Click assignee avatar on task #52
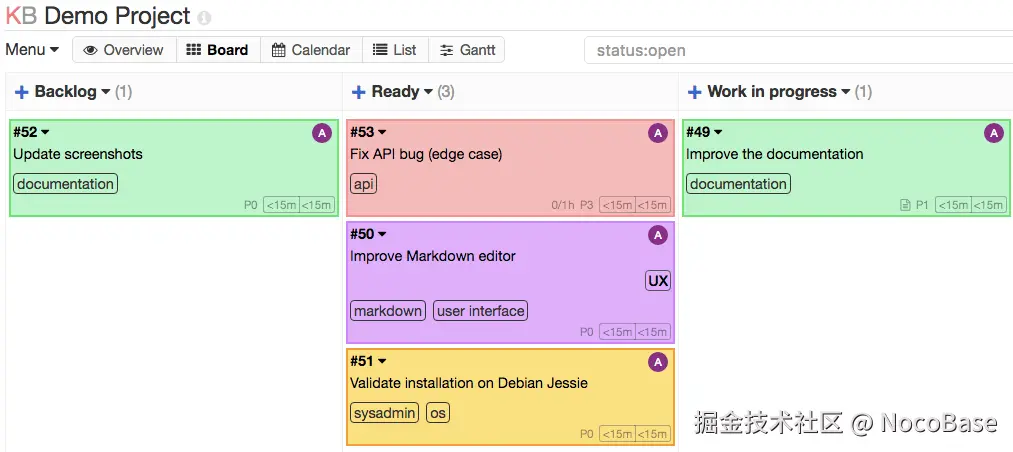Screen dimensions: 1013x452 322,134
